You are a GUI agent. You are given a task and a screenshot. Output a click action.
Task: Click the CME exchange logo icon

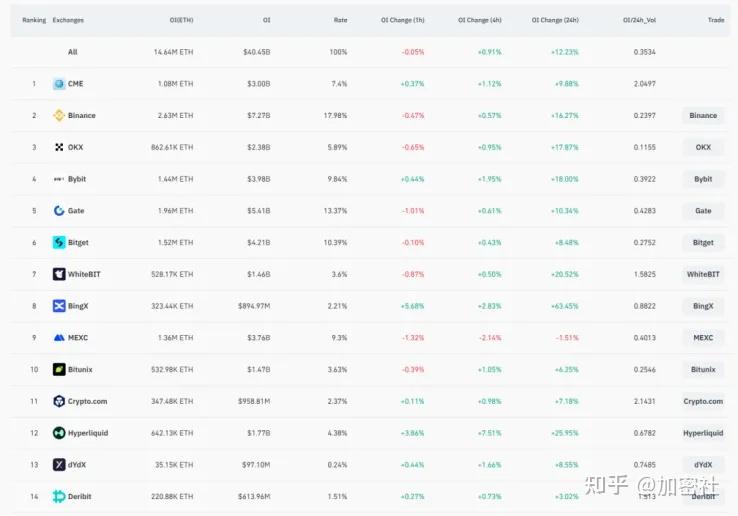(59, 84)
